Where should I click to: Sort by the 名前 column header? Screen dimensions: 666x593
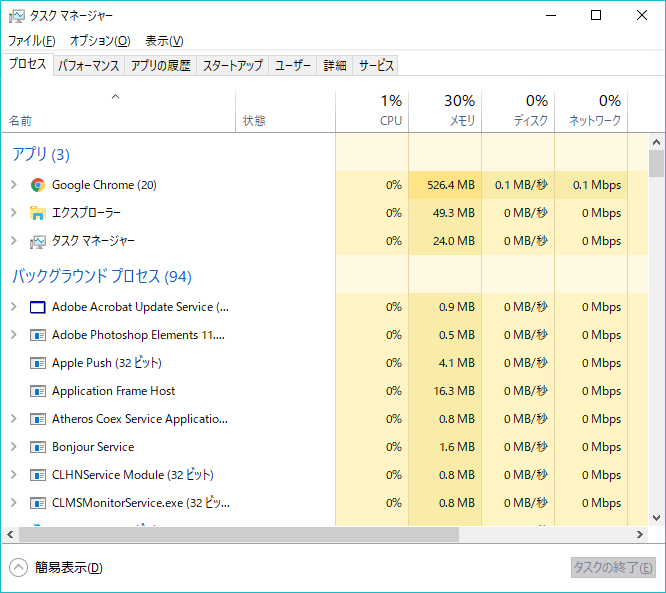[x=119, y=111]
